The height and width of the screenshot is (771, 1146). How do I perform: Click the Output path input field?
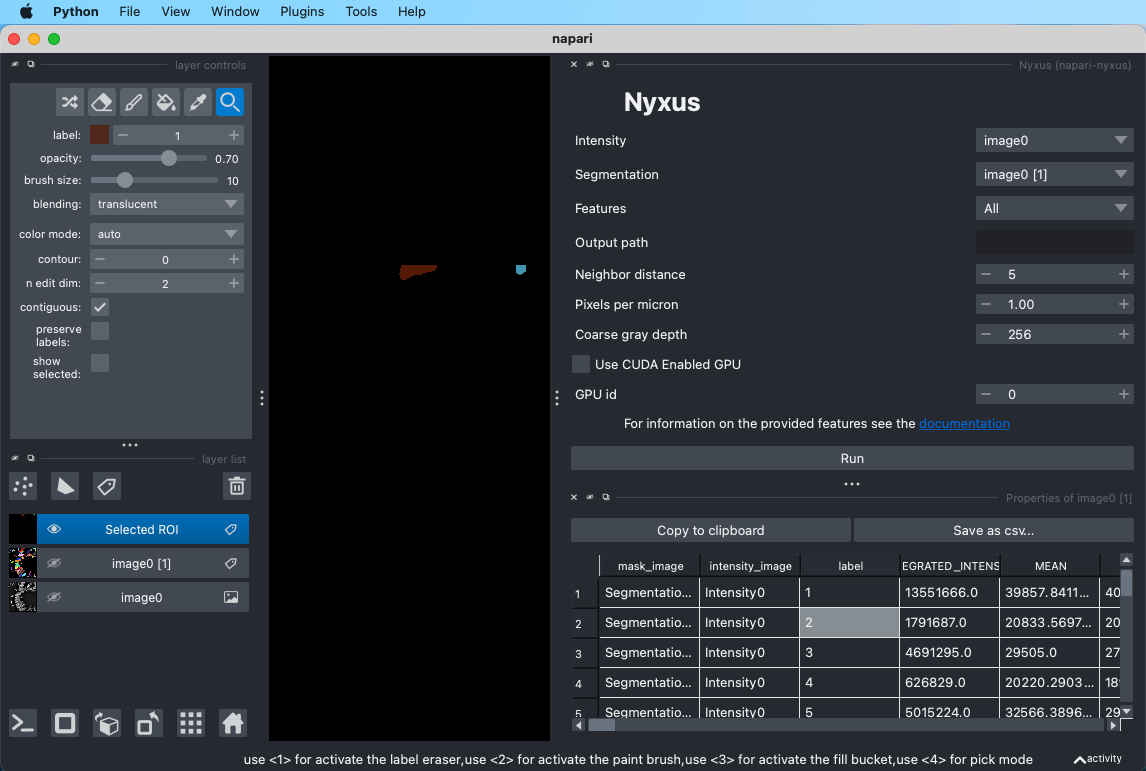click(x=1055, y=242)
